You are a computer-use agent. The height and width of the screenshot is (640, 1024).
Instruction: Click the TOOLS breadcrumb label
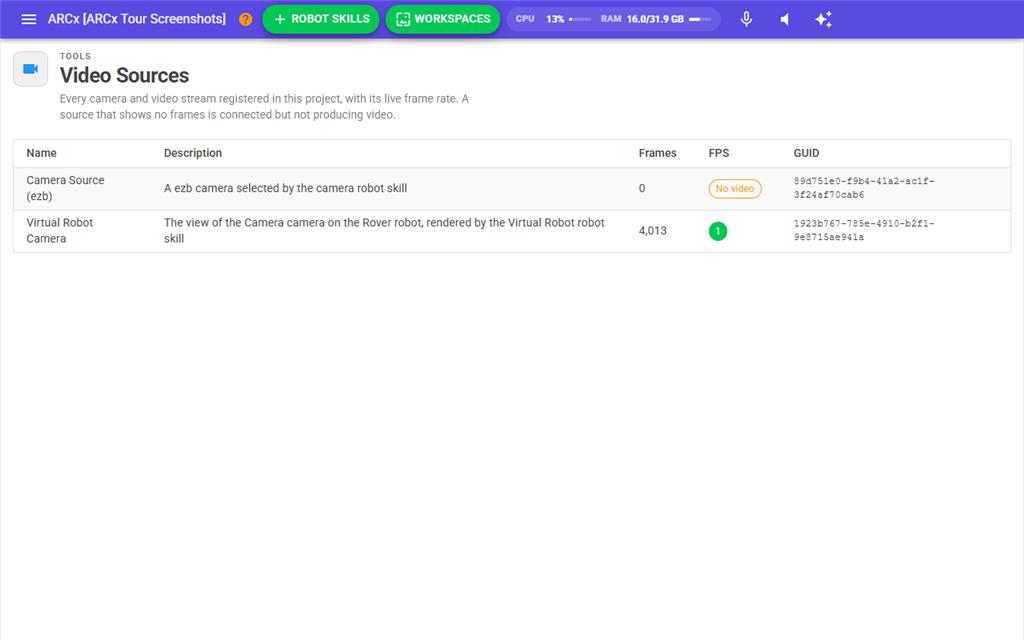point(75,56)
